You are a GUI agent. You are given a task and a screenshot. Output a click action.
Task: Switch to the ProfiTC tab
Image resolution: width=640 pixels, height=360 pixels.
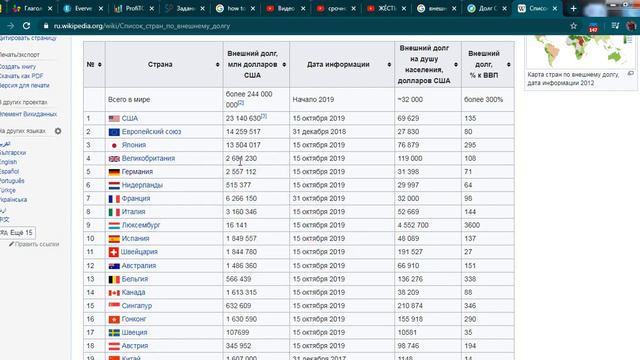click(x=134, y=8)
